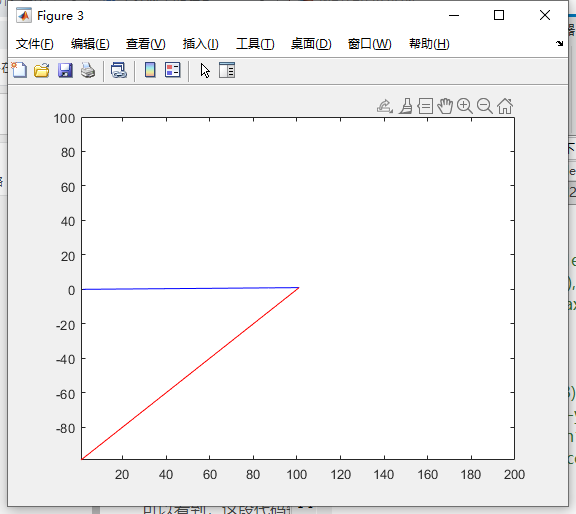Open the 帮助(H) menu

click(x=429, y=44)
